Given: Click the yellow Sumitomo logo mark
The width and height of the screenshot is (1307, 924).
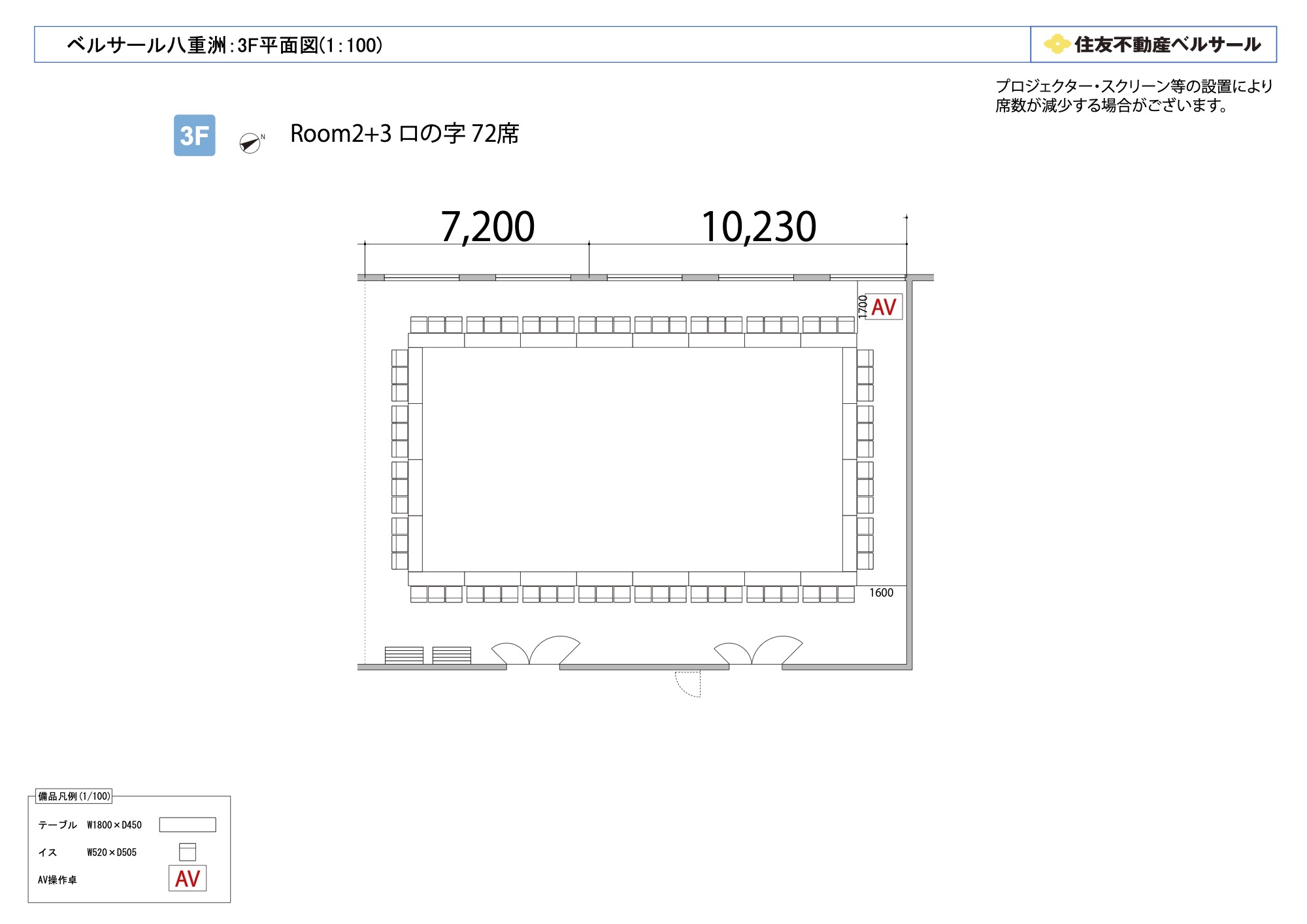Looking at the screenshot, I should tap(1057, 44).
